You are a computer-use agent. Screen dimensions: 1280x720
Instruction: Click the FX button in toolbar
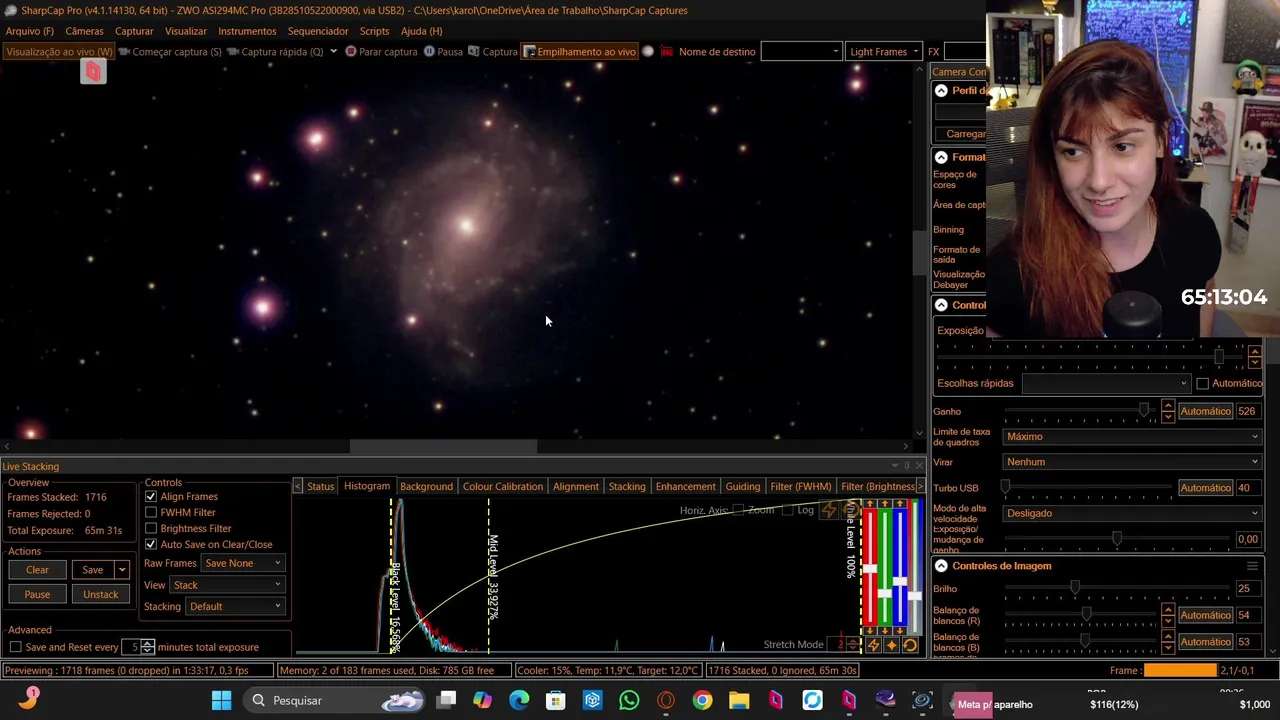(933, 52)
